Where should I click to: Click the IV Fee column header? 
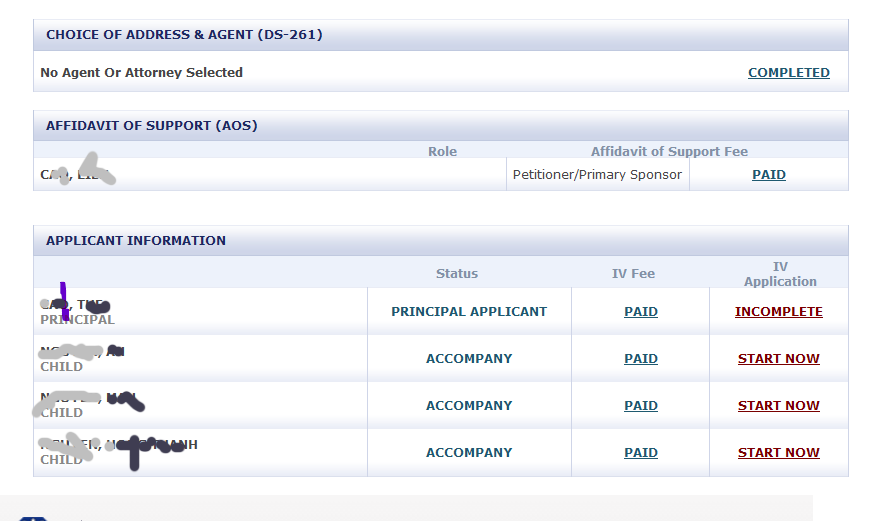click(633, 273)
